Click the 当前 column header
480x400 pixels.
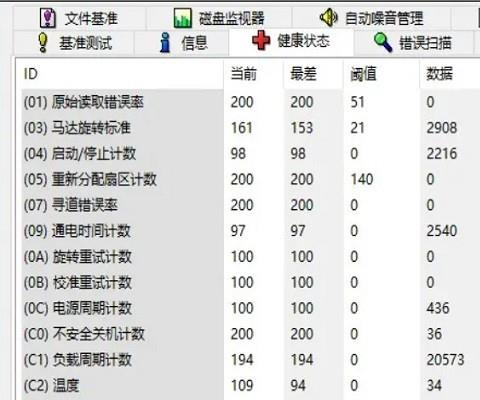click(253, 74)
